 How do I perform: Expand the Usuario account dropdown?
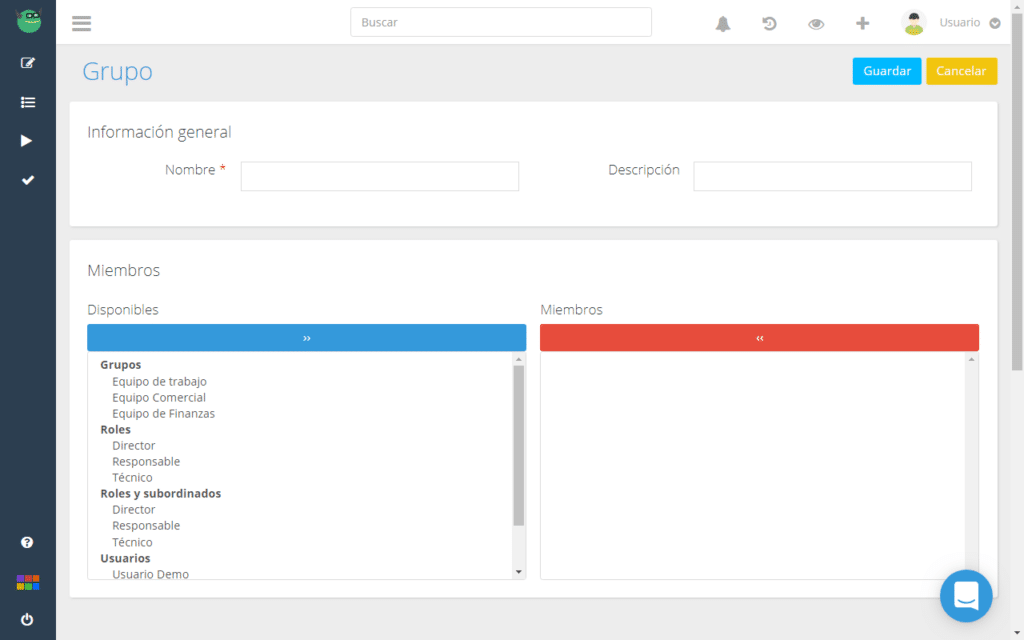(994, 24)
